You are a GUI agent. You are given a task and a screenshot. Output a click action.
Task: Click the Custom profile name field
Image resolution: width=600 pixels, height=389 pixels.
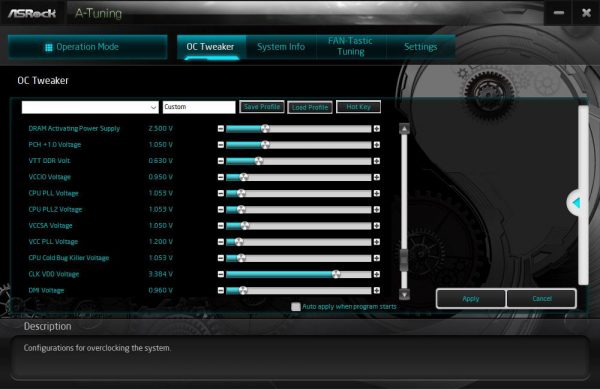(199, 107)
